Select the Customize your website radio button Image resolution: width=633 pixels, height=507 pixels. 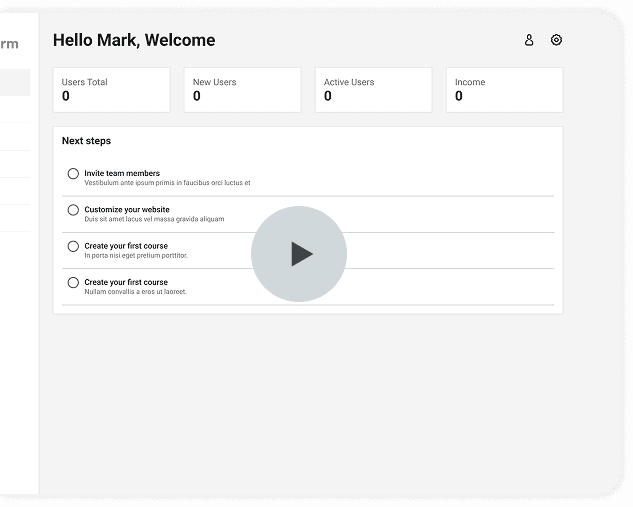pos(73,210)
